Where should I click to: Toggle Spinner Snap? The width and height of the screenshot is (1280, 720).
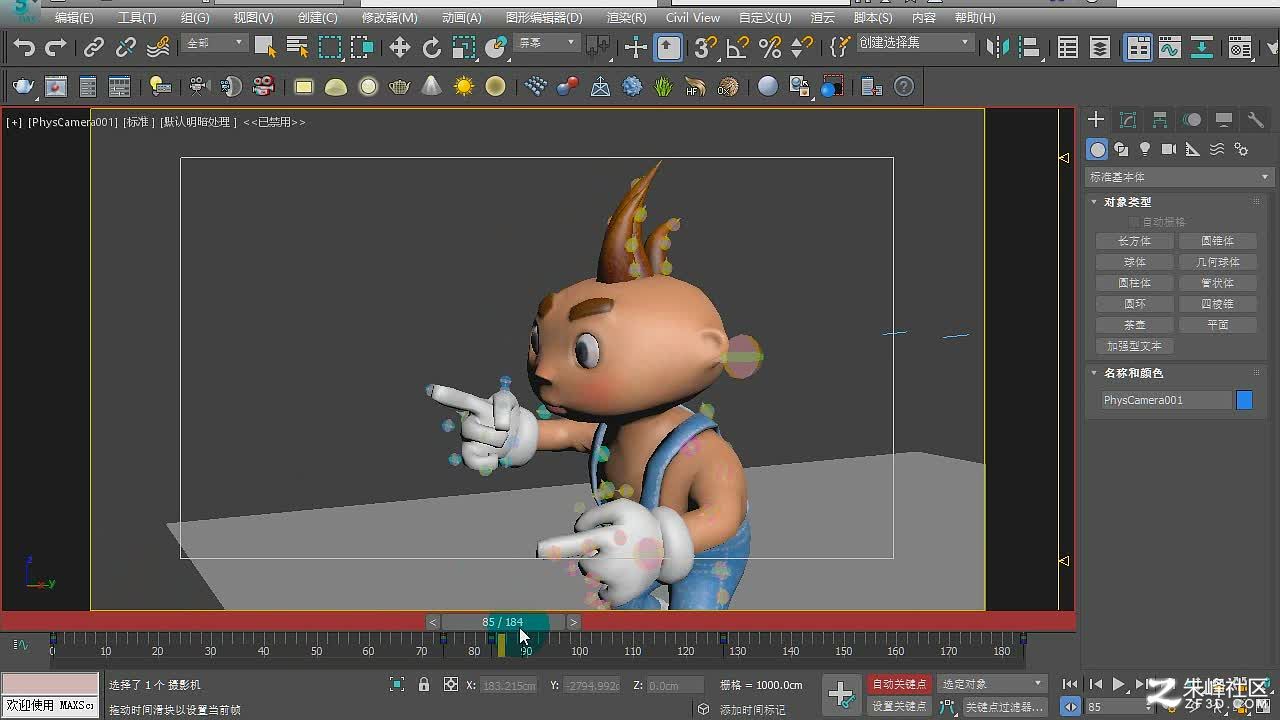coord(802,47)
